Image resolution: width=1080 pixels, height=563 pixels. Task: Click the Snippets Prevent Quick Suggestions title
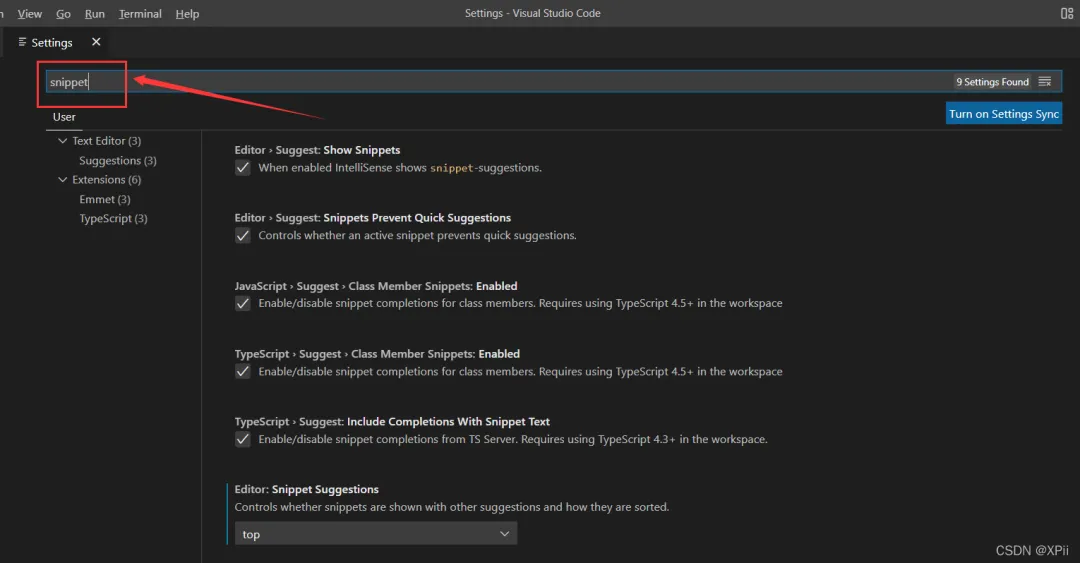click(x=373, y=218)
